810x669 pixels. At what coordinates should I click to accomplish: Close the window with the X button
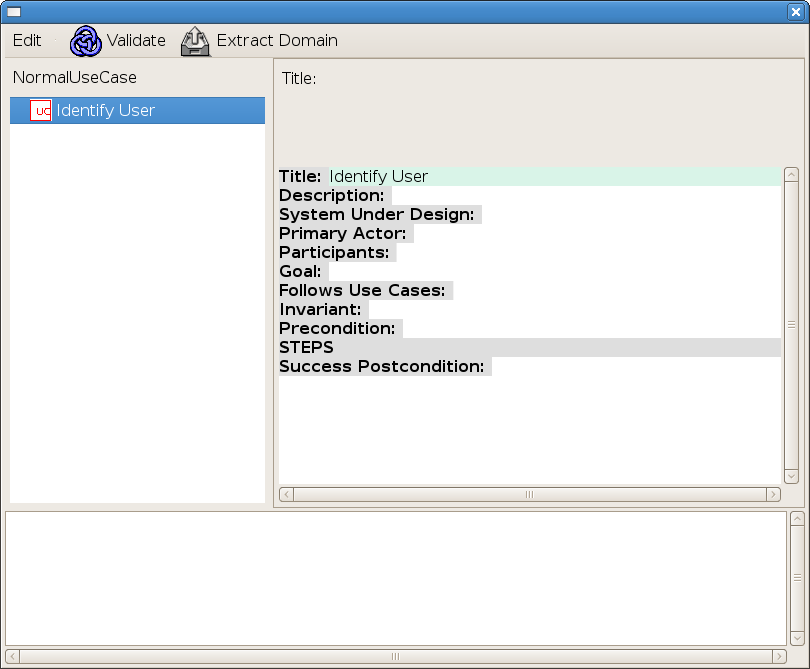pyautogui.click(x=796, y=11)
